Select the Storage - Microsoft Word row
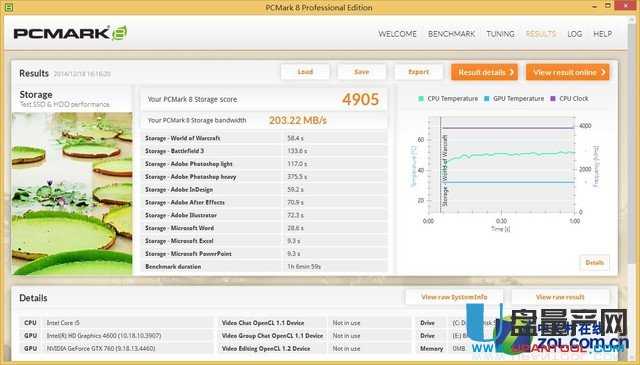This screenshot has height=365, width=640. (264, 228)
